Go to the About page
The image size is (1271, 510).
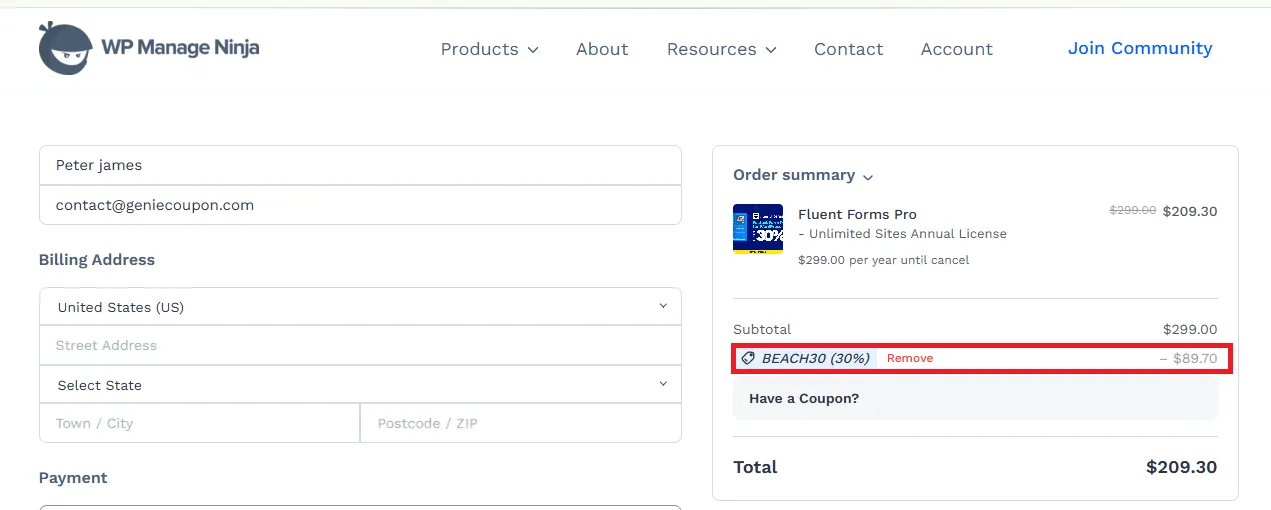coord(602,49)
